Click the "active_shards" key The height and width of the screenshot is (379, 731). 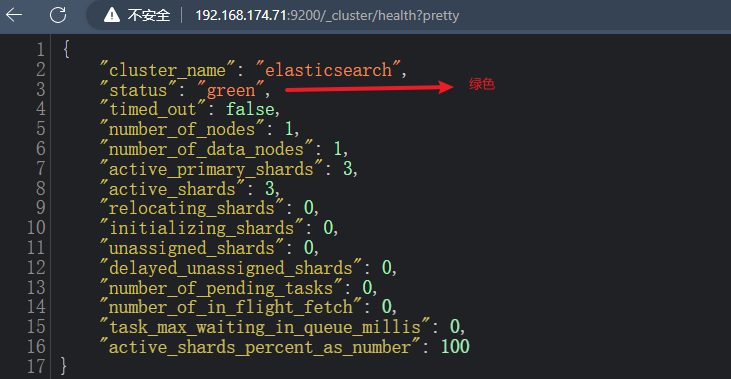click(172, 188)
